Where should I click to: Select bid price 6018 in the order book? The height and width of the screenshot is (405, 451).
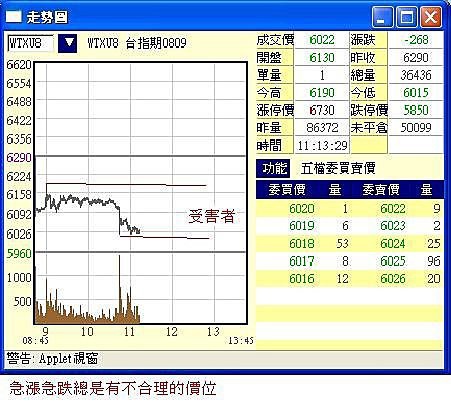(302, 244)
